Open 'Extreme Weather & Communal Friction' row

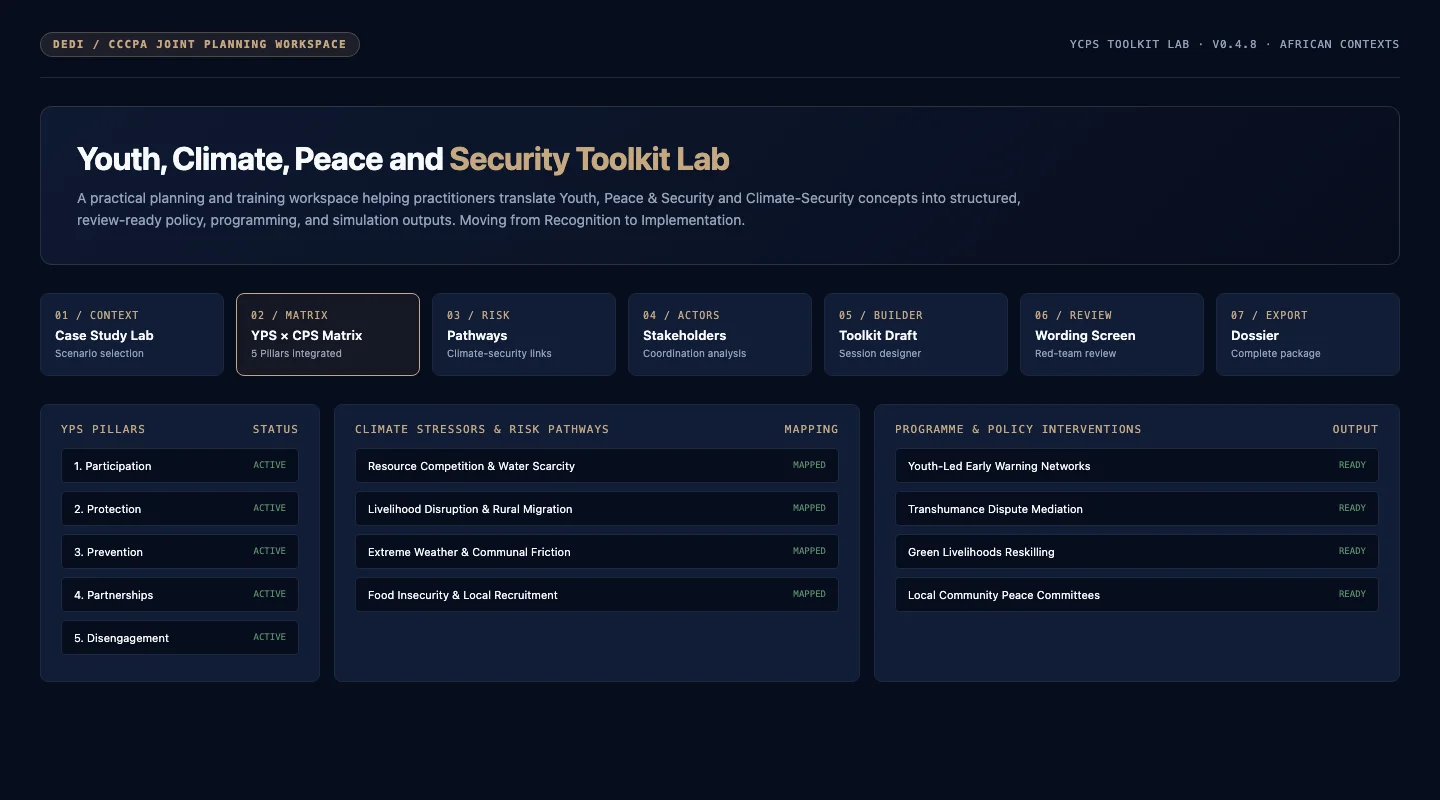click(x=597, y=552)
